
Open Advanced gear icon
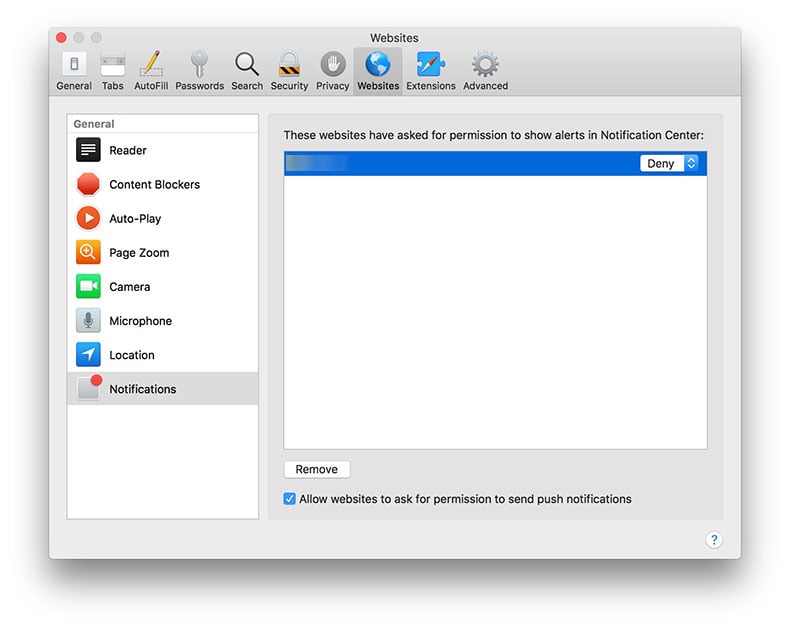pyautogui.click(x=485, y=64)
